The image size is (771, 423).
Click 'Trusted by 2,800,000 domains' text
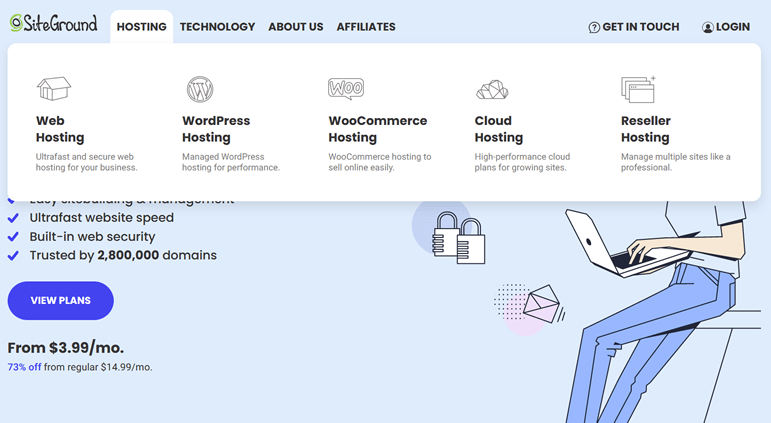(123, 255)
